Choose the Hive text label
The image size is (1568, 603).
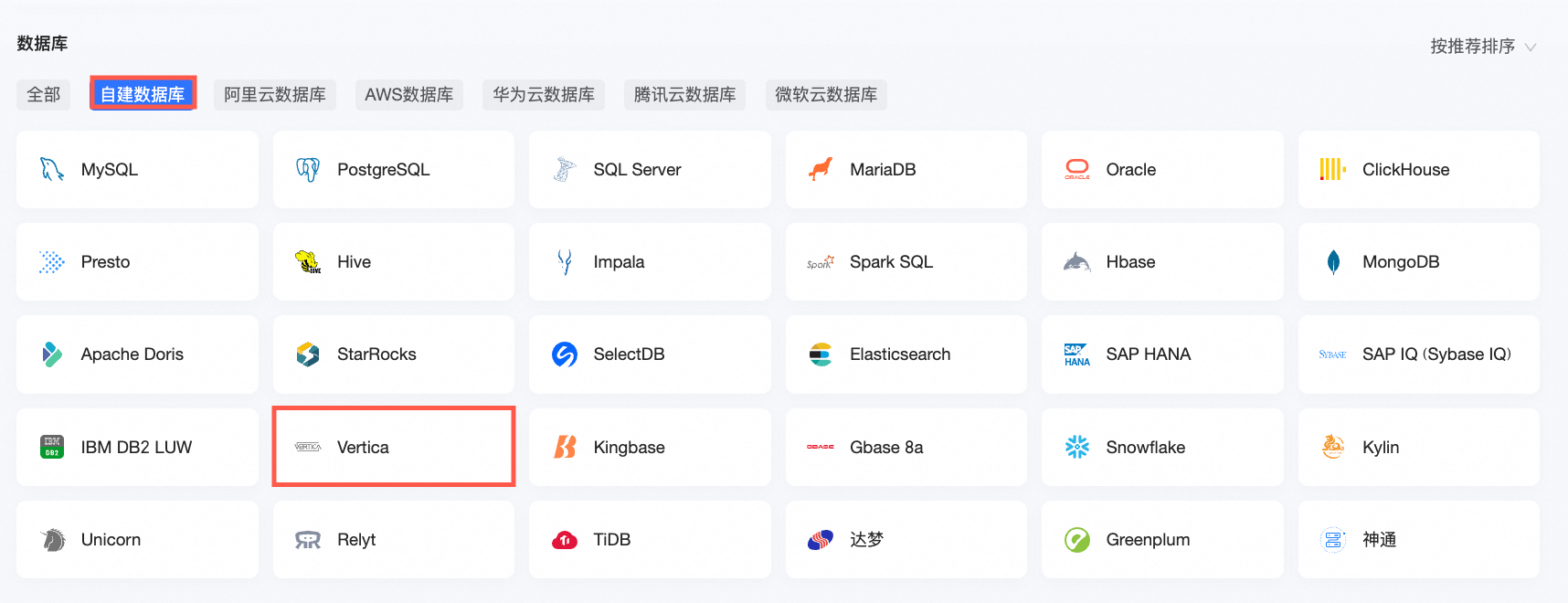point(354,262)
